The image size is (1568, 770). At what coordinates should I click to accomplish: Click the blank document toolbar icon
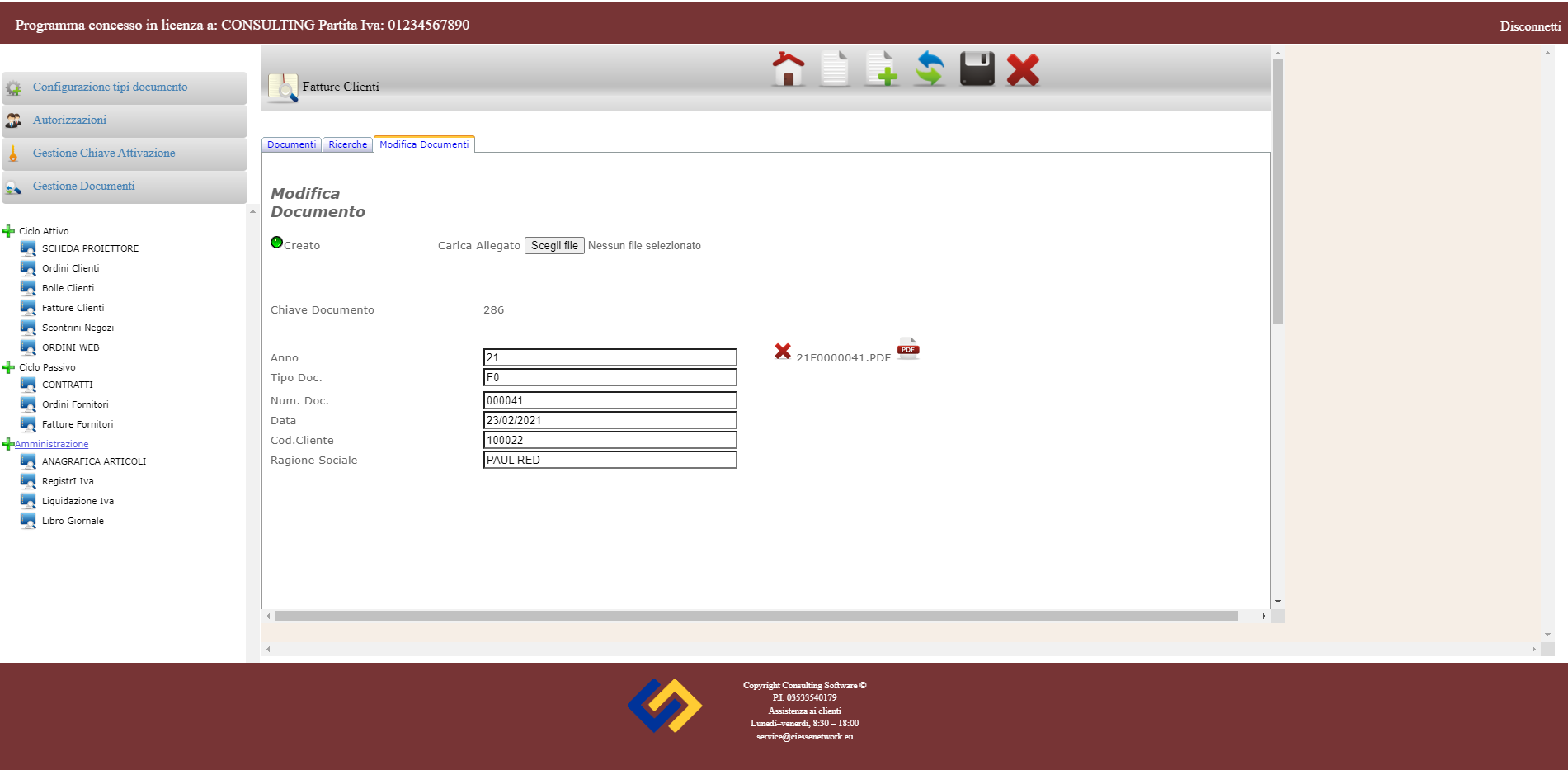[x=834, y=69]
